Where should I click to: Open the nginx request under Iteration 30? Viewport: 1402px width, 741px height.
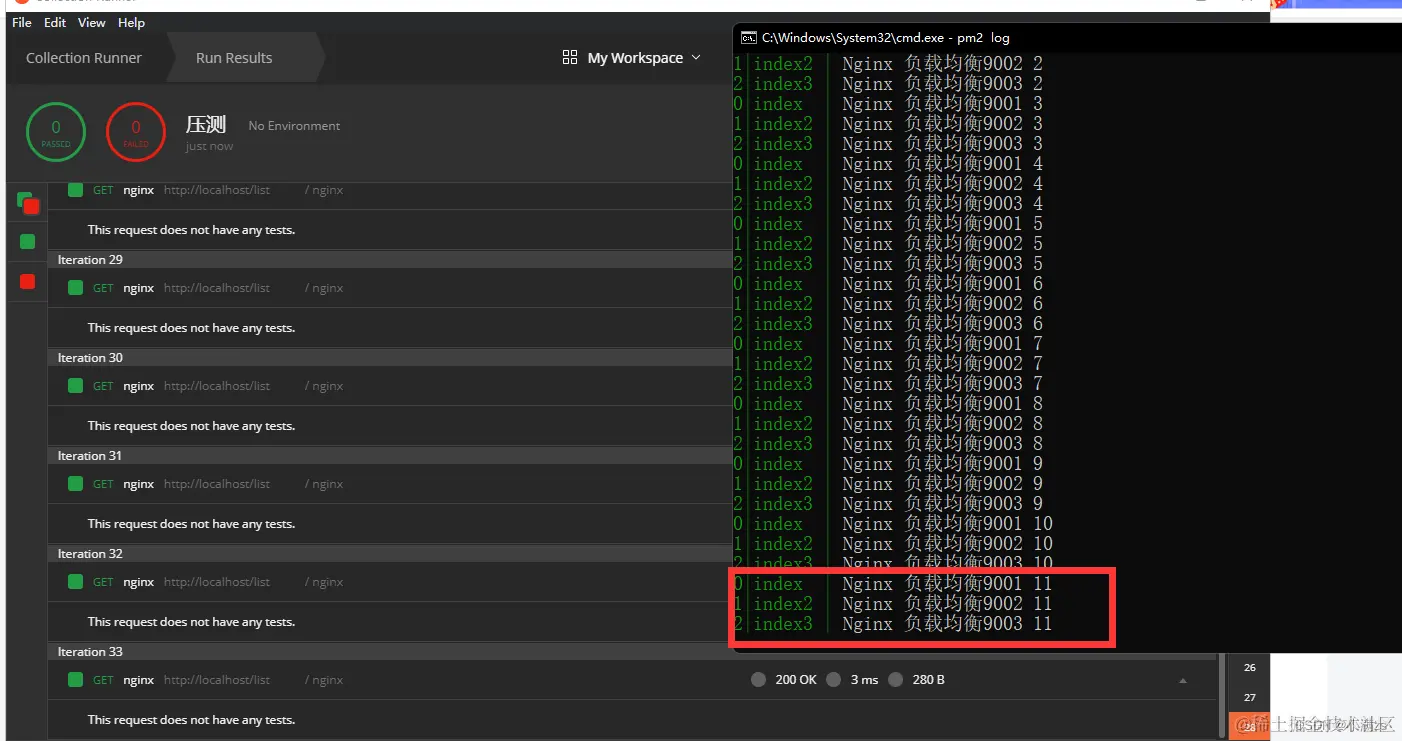pos(139,386)
